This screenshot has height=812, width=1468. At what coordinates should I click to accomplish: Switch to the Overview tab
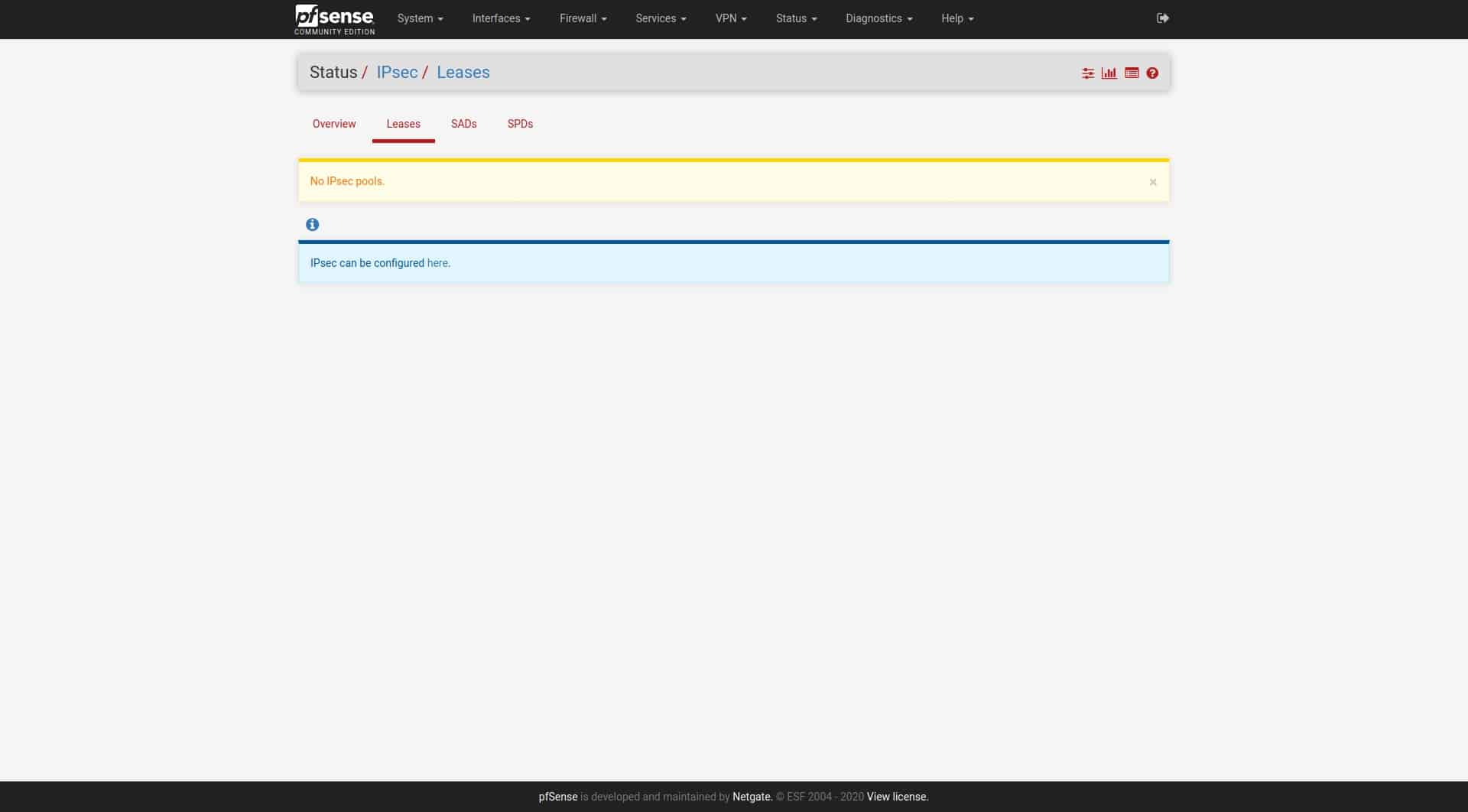[x=334, y=124]
